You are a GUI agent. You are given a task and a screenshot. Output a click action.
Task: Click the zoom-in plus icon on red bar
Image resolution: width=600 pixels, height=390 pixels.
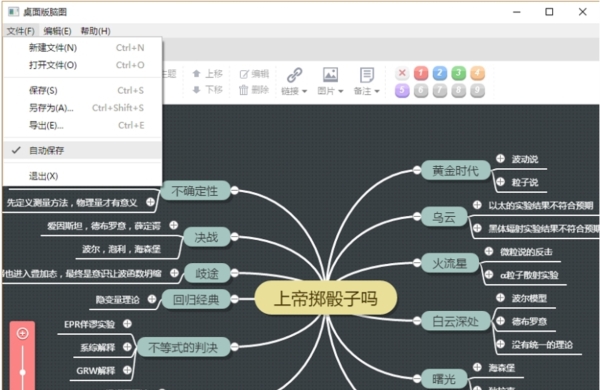[x=23, y=333]
